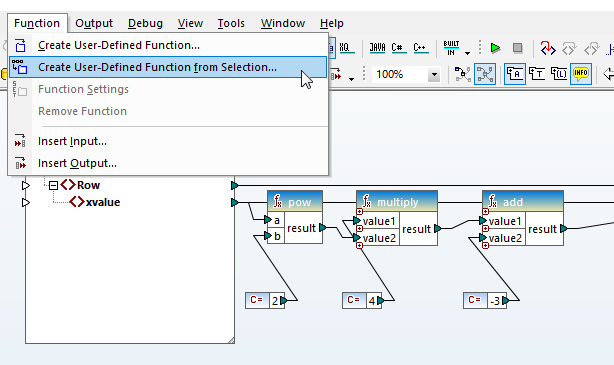Select the constant component with value 2
This screenshot has width=614, height=365.
tap(264, 300)
